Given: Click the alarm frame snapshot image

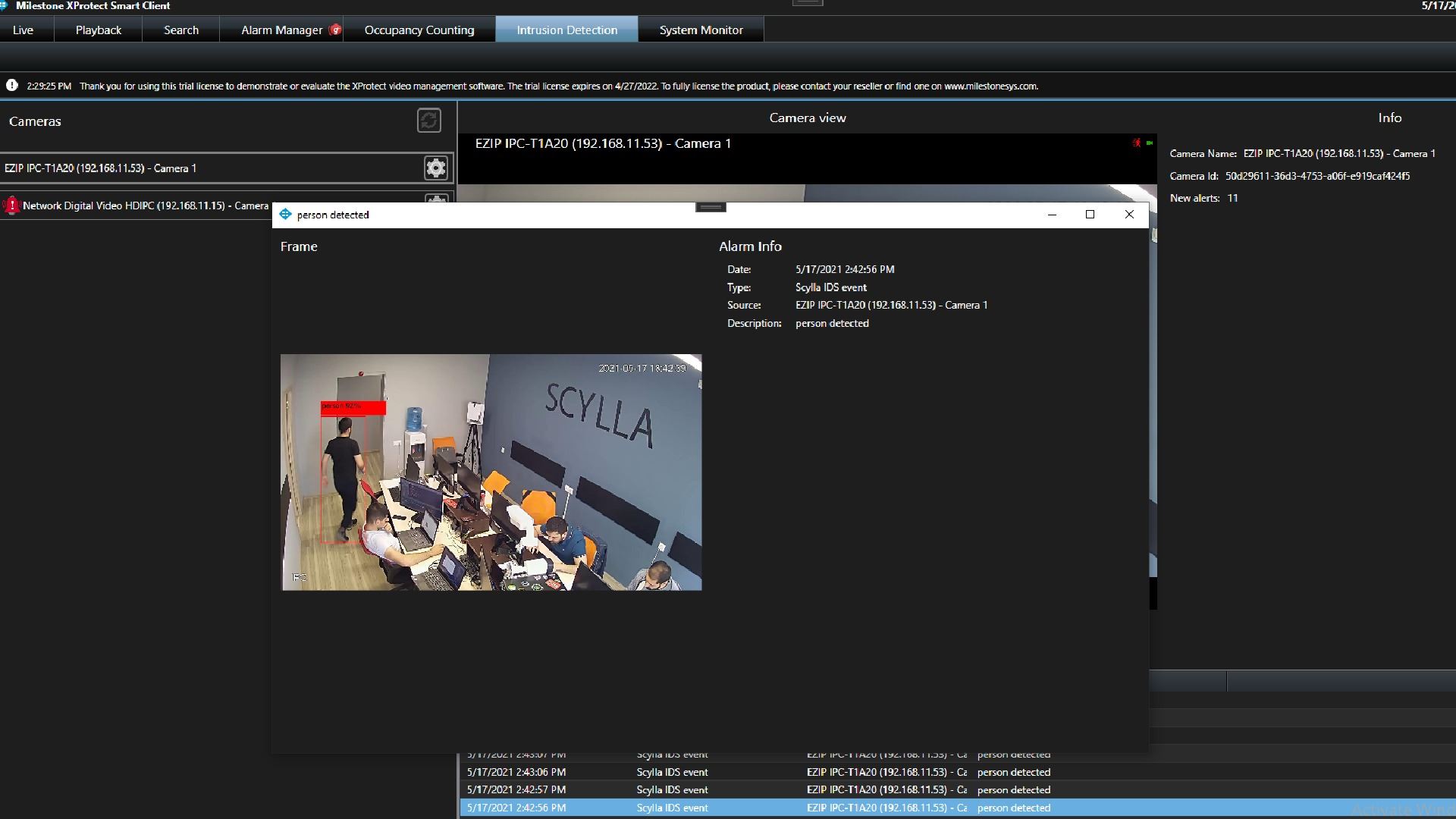Looking at the screenshot, I should pos(491,472).
